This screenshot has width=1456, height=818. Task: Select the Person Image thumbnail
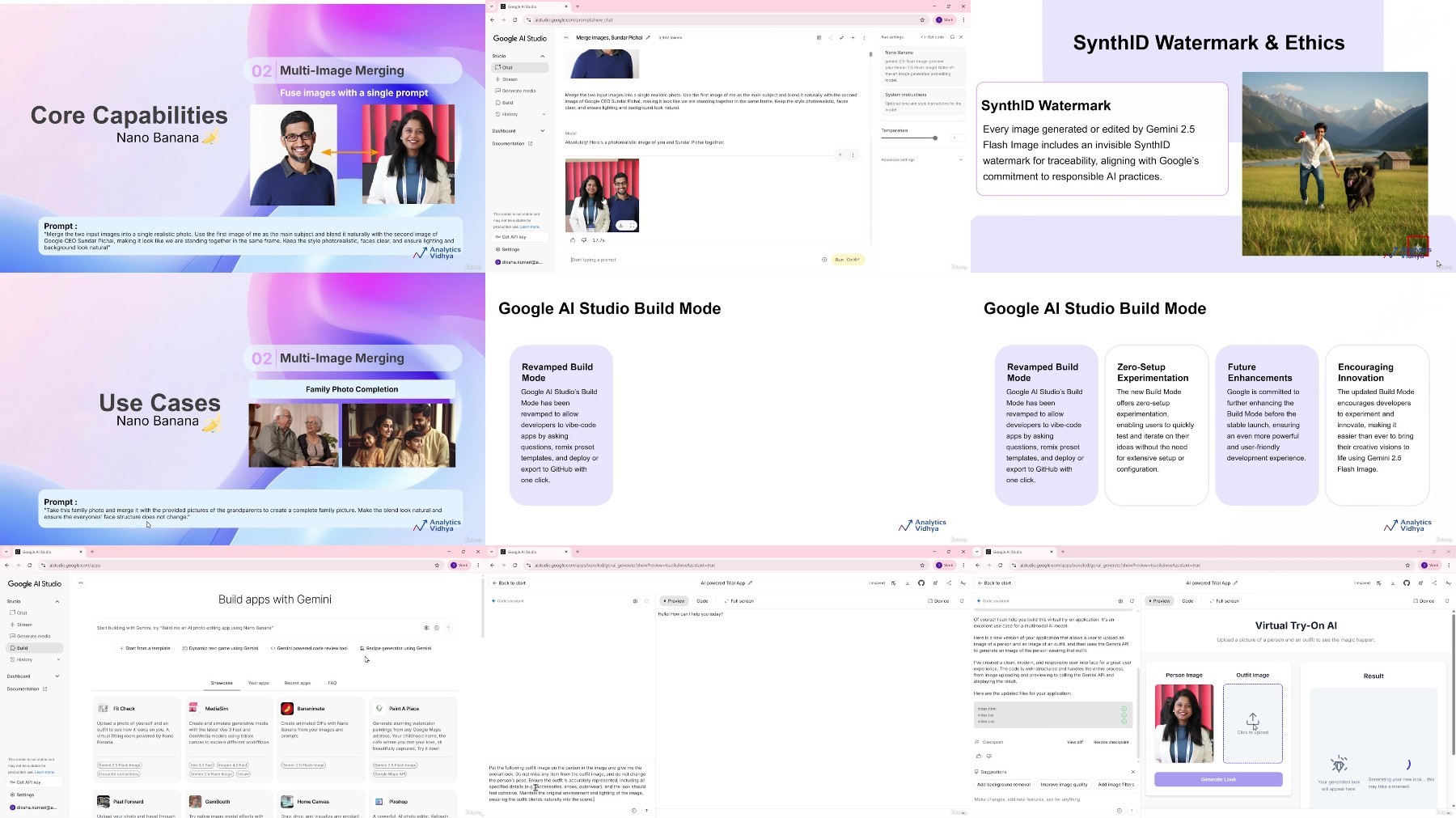pos(1184,723)
